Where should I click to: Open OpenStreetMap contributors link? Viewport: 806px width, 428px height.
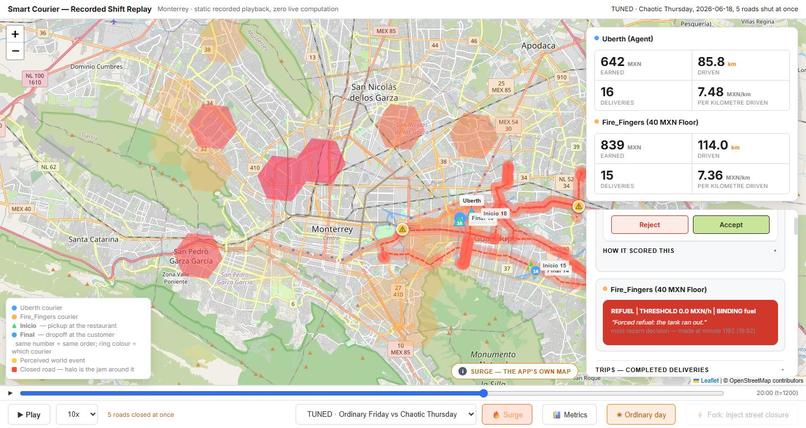[x=765, y=381]
